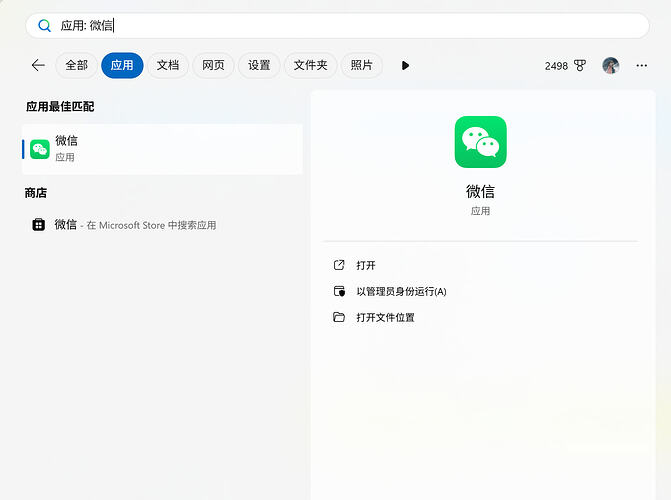Show more filters with the play arrow
This screenshot has width=671, height=500.
pos(405,65)
